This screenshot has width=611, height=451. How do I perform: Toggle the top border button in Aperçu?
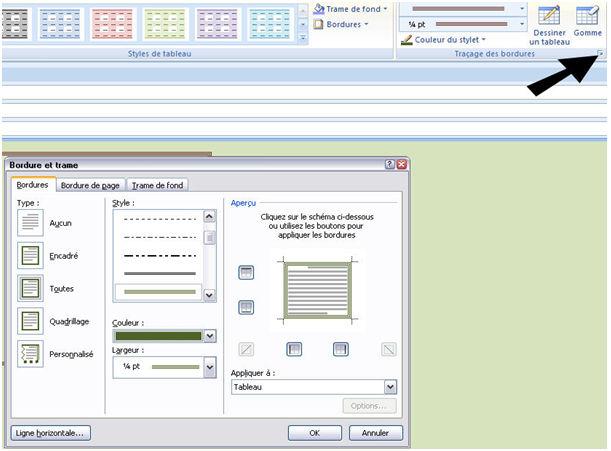click(246, 272)
